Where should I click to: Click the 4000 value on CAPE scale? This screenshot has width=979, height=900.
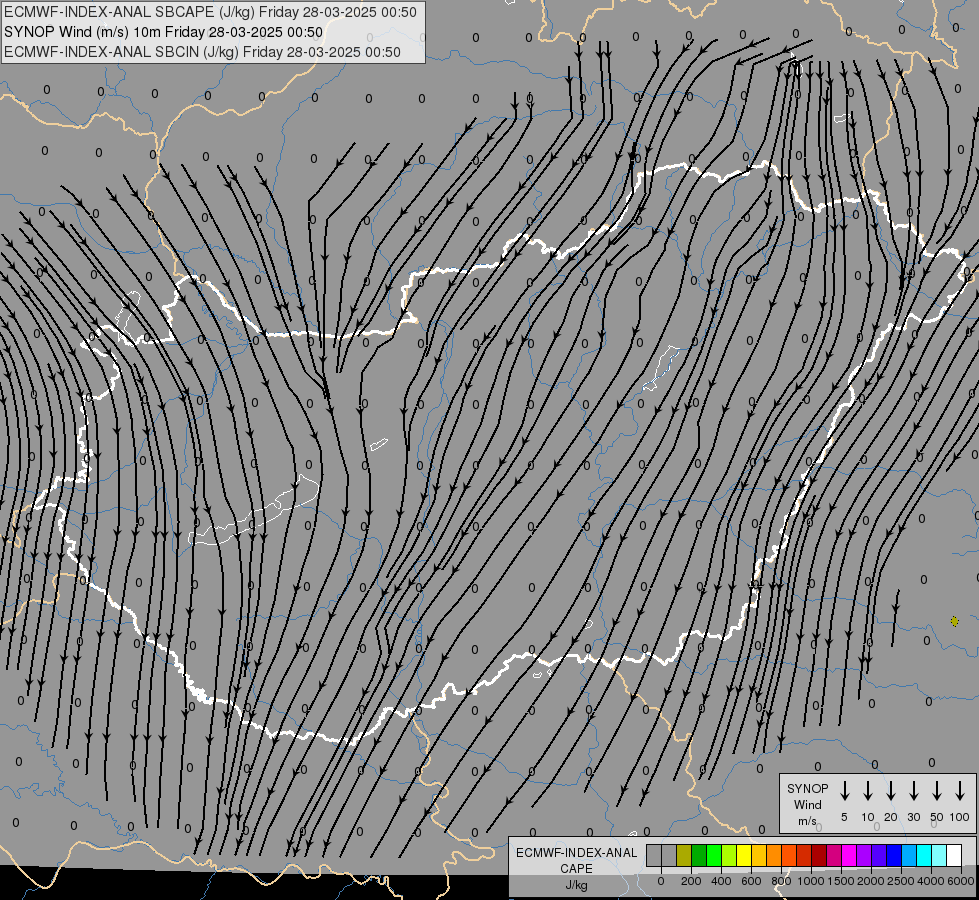point(931,881)
